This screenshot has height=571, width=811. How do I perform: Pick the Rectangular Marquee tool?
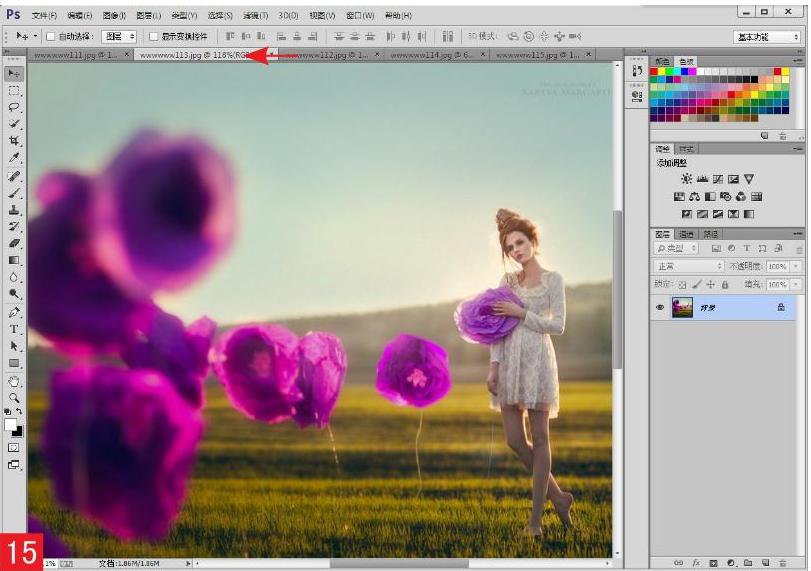point(14,91)
